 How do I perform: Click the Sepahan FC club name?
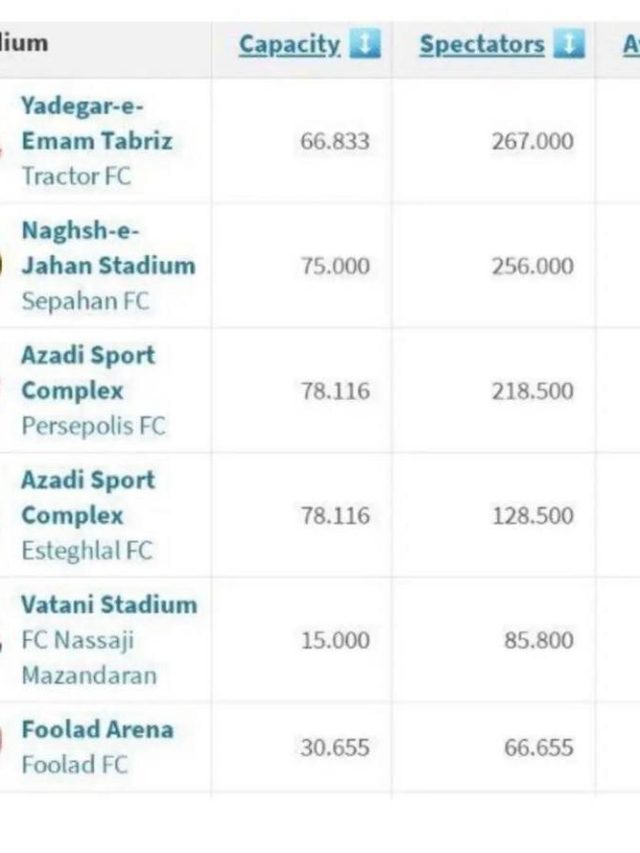point(85,301)
